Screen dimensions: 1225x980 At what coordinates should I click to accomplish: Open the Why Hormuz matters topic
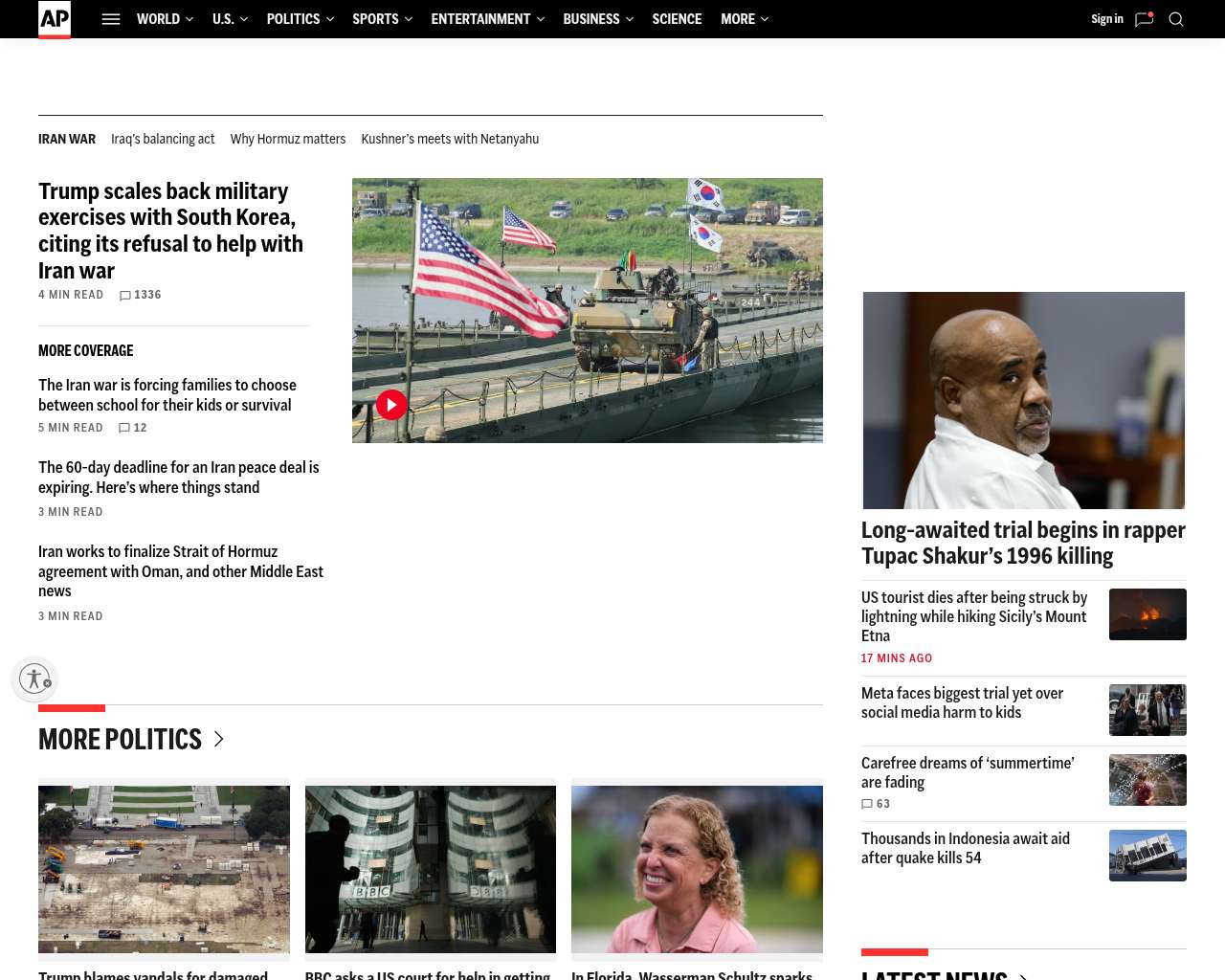tap(288, 139)
